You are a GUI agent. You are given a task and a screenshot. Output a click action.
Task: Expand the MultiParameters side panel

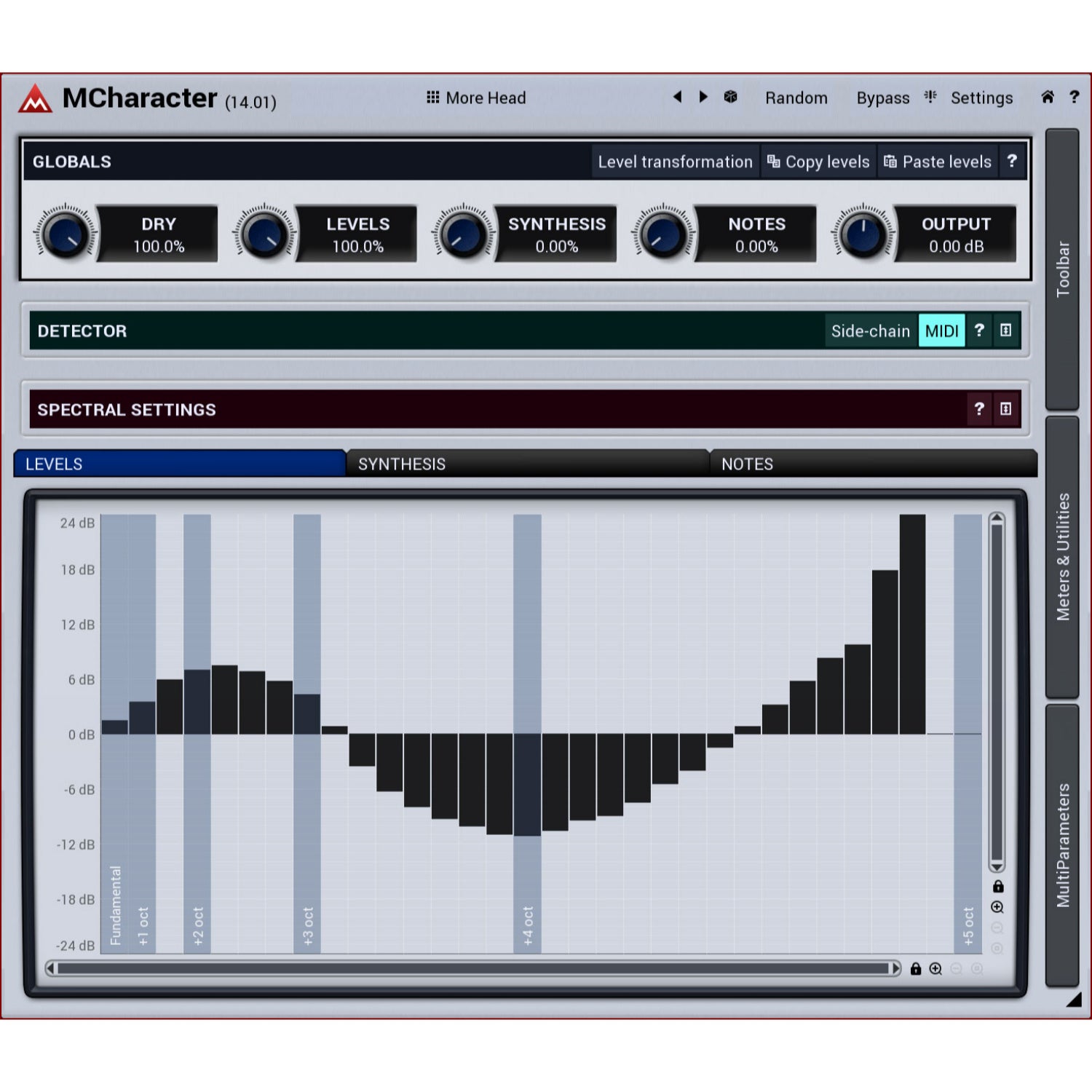1062,845
